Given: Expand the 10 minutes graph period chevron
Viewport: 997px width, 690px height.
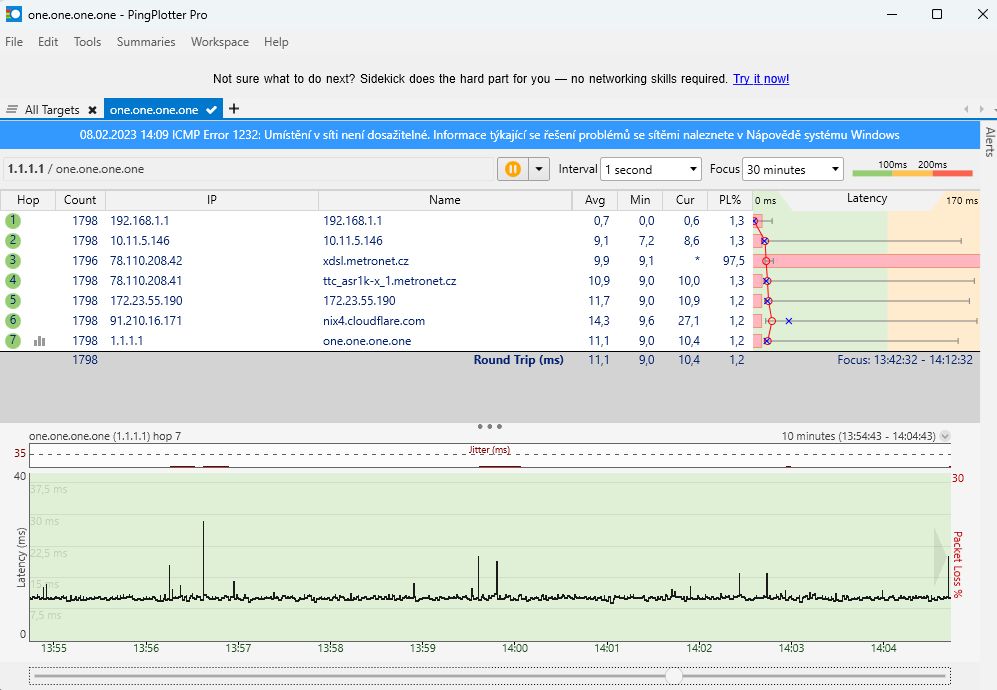Looking at the screenshot, I should coord(945,436).
